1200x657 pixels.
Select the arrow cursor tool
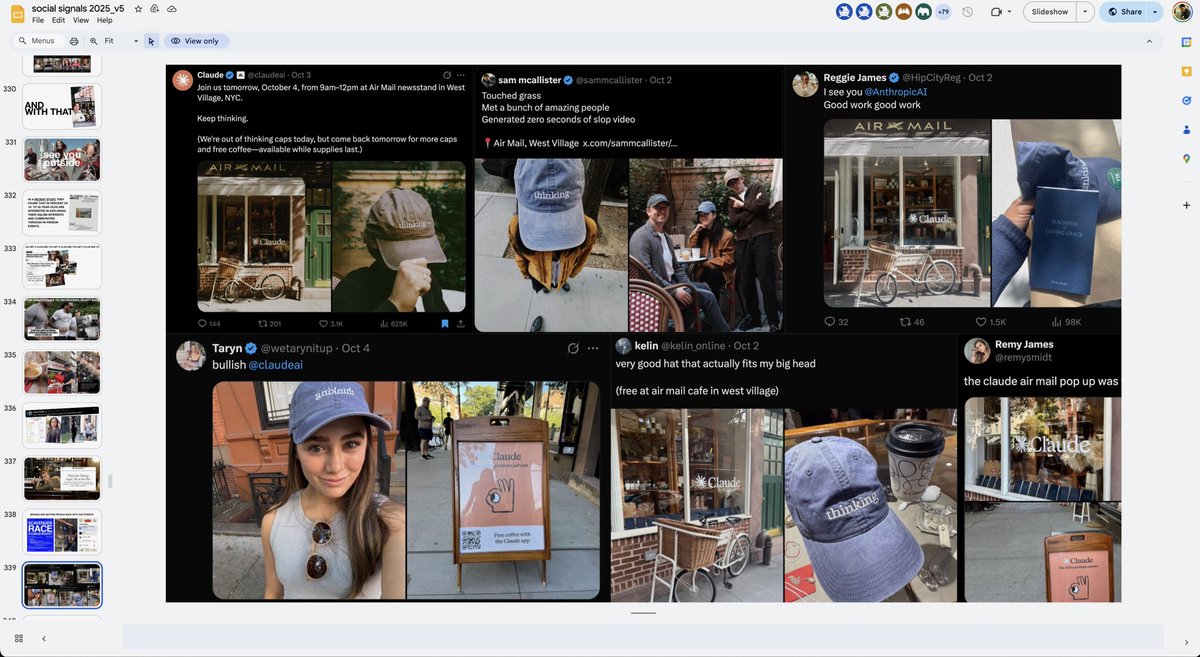tap(151, 41)
